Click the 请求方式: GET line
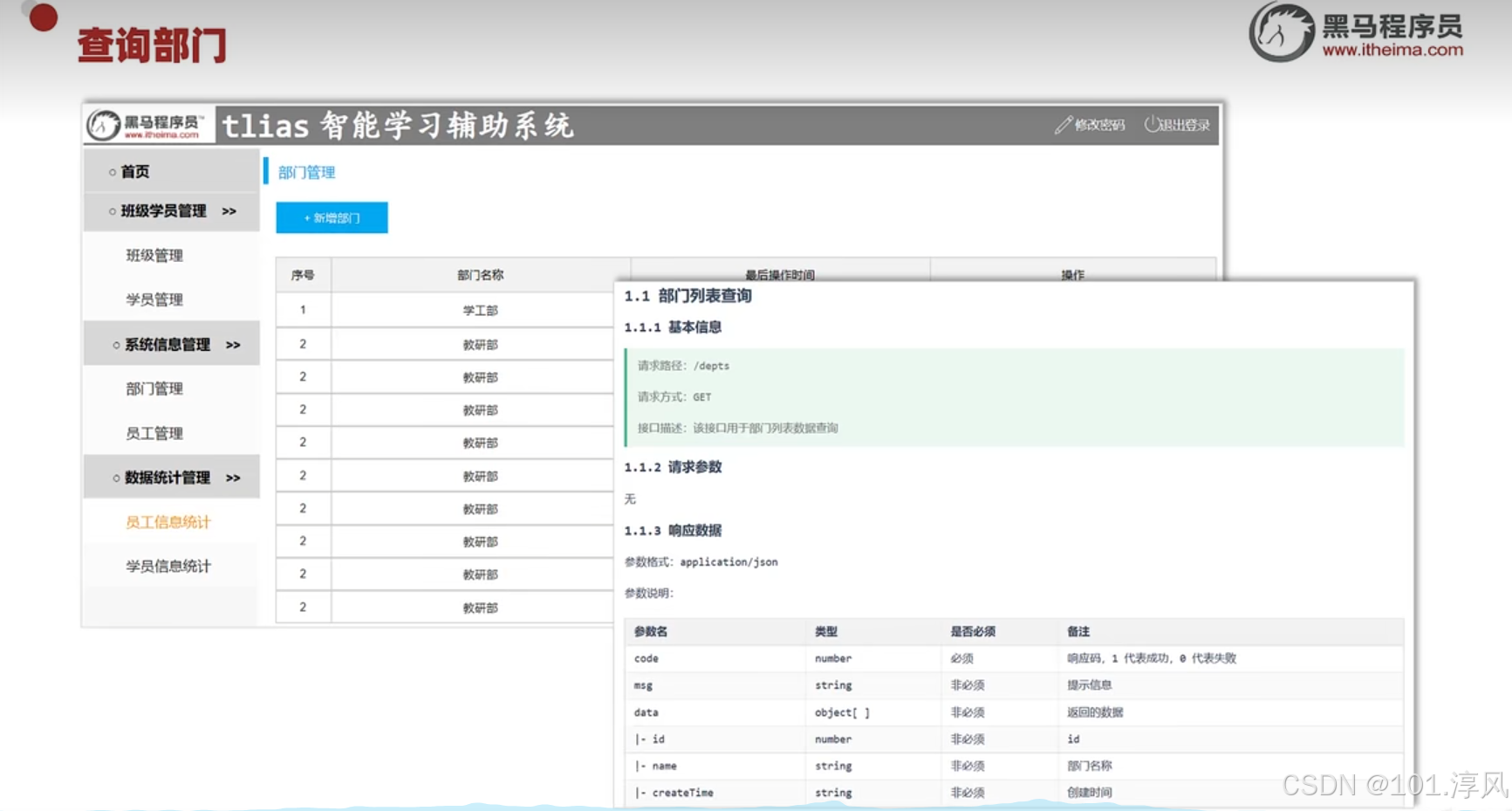 click(674, 397)
